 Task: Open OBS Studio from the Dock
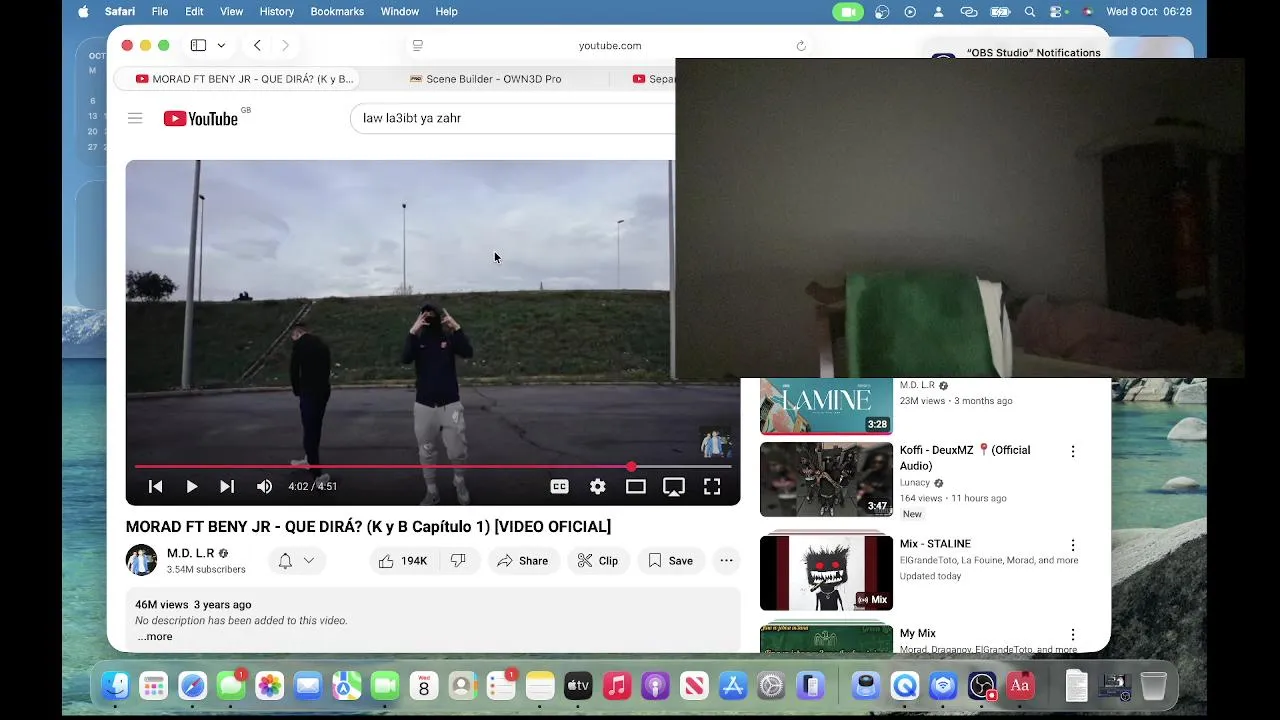pyautogui.click(x=982, y=685)
